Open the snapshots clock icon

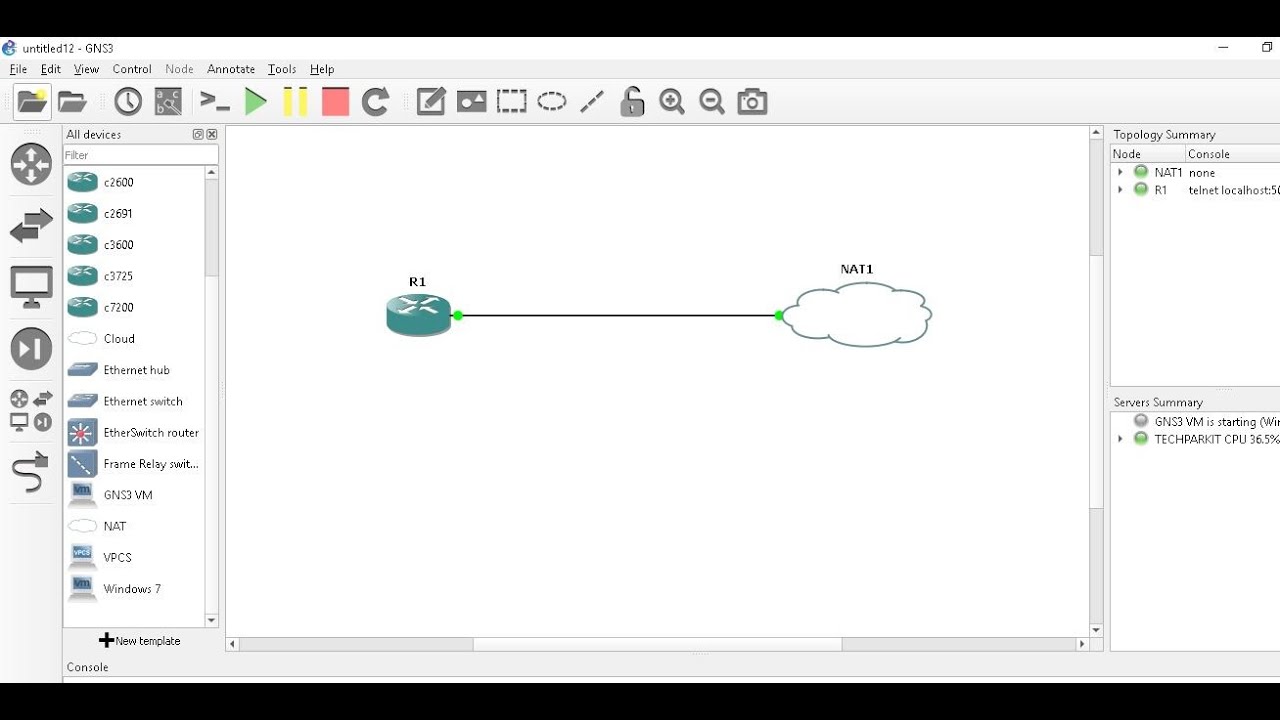click(128, 101)
